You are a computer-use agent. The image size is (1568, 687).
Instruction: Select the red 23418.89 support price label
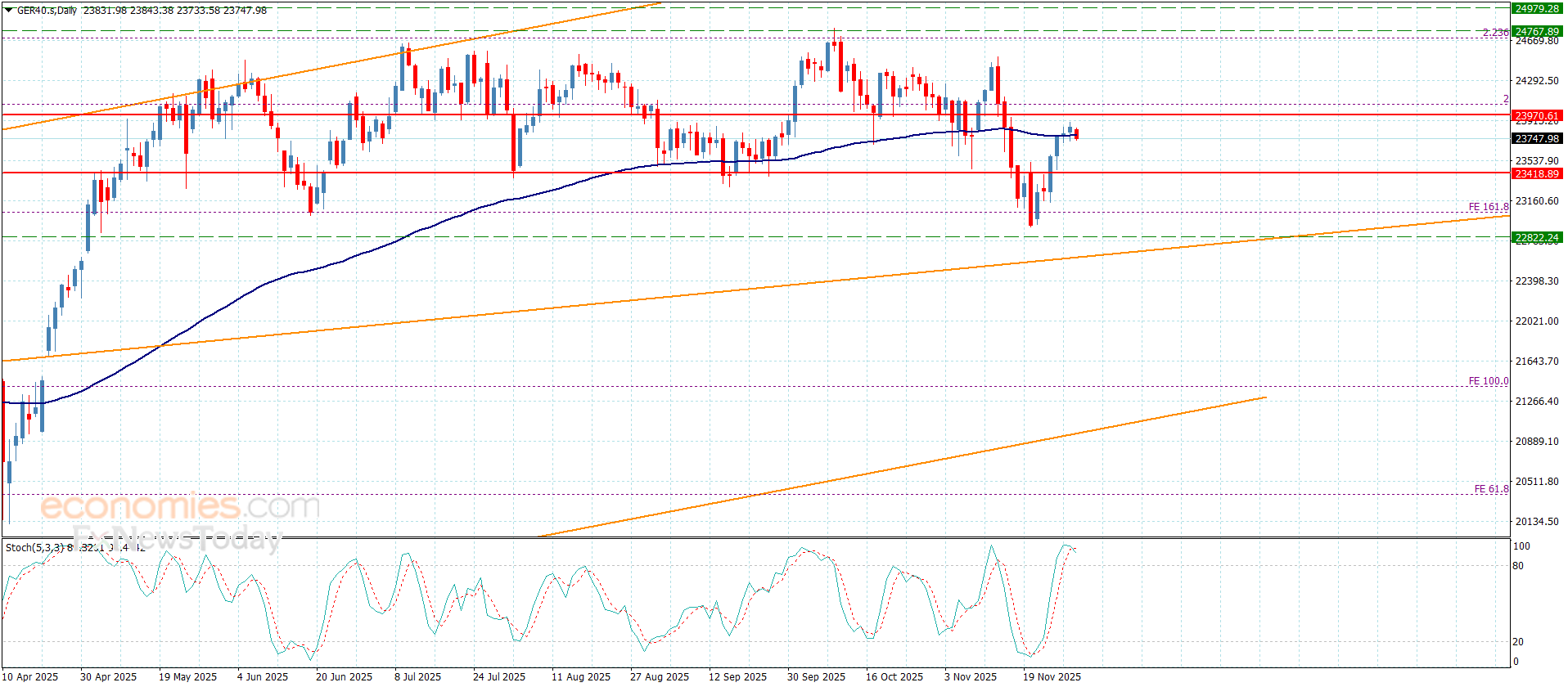point(1536,174)
